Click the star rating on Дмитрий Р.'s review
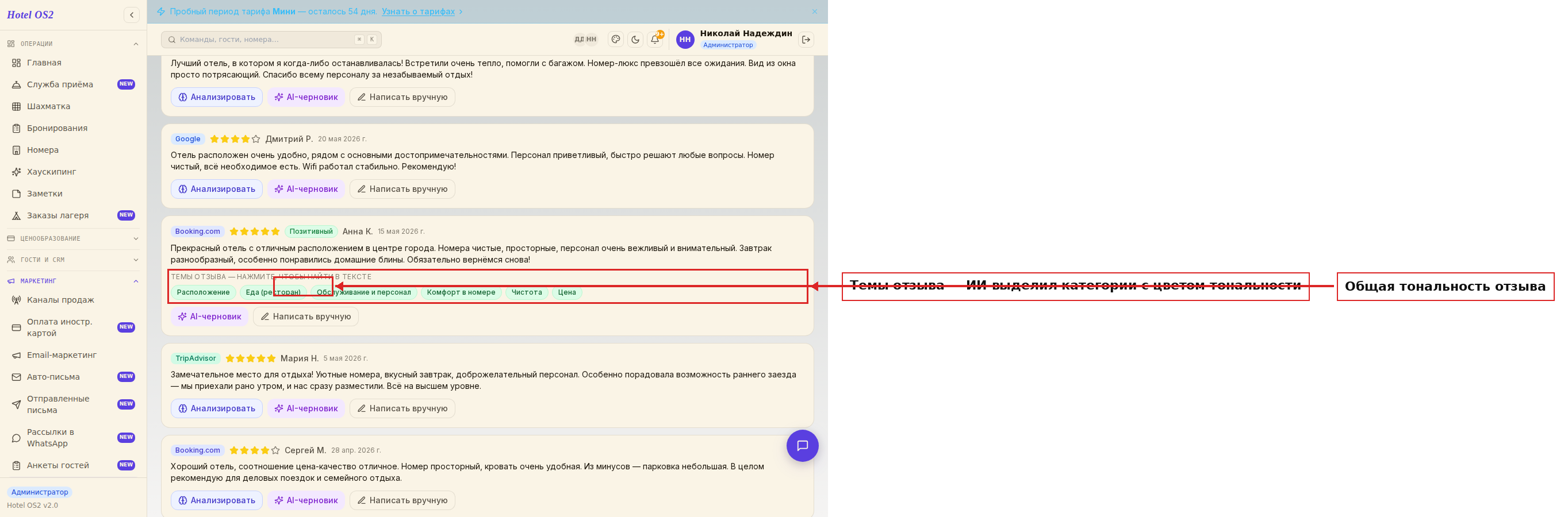 coord(235,139)
